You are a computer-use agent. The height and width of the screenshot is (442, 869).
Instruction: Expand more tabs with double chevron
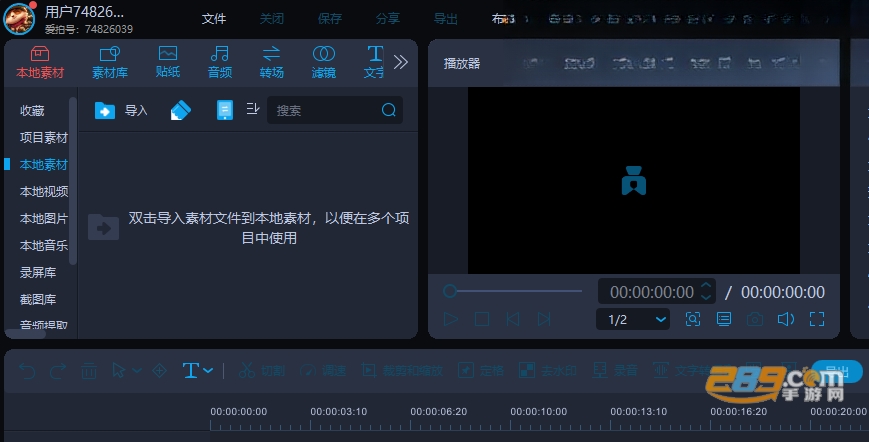pos(401,62)
